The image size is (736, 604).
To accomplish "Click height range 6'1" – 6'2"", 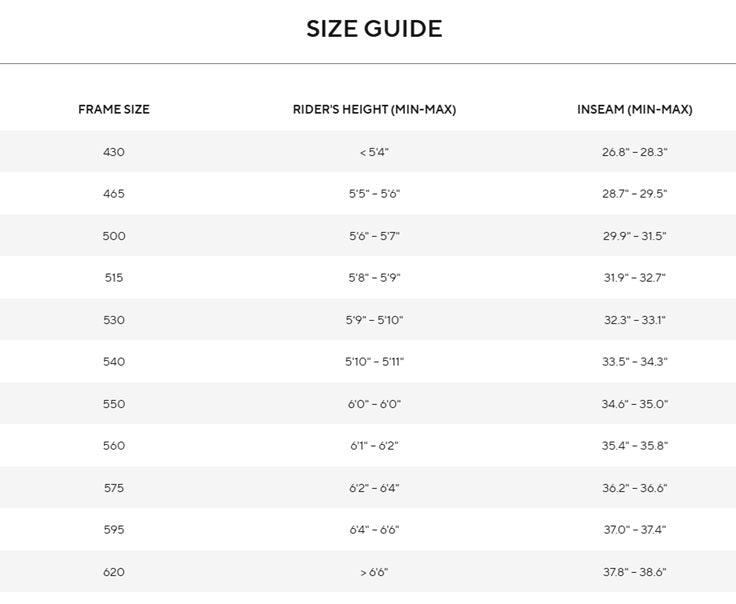I will pyautogui.click(x=374, y=445).
